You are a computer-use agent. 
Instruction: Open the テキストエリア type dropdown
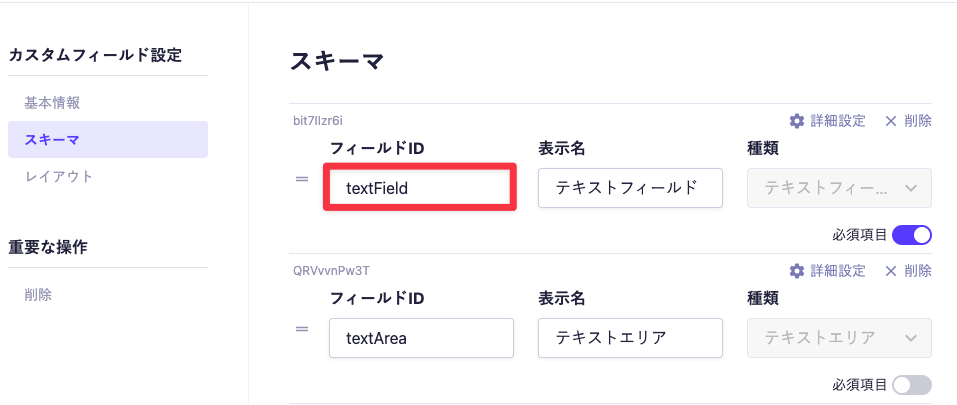[839, 338]
